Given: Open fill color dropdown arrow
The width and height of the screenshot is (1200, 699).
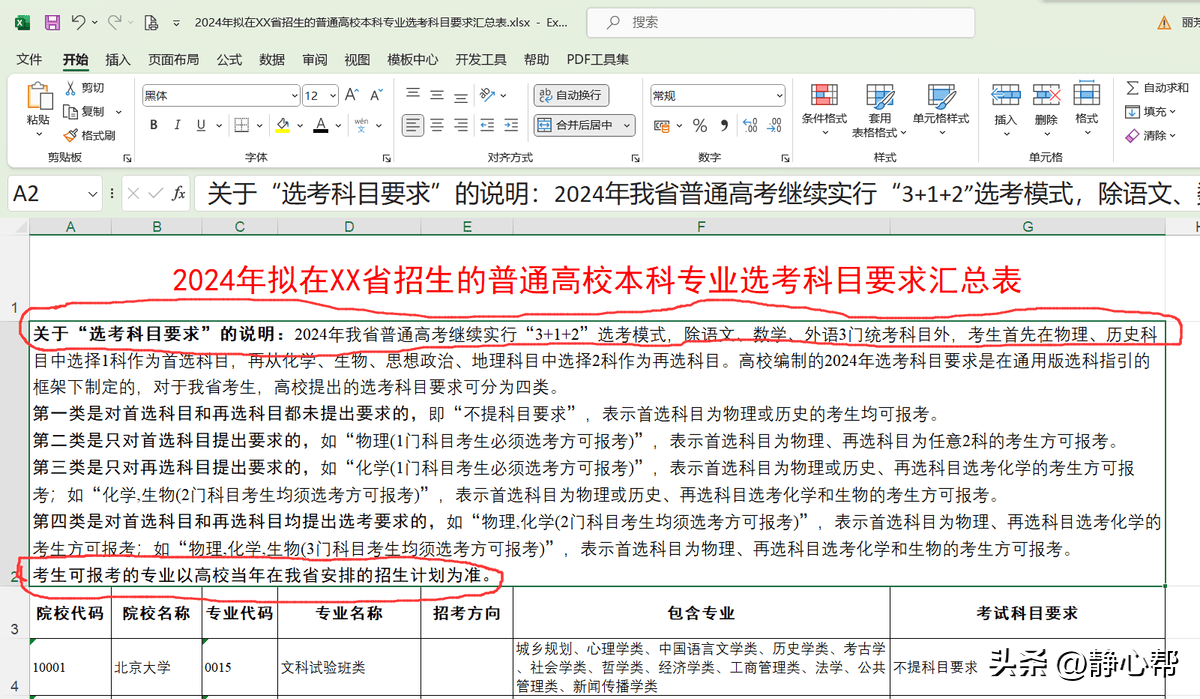Looking at the screenshot, I should [x=299, y=125].
